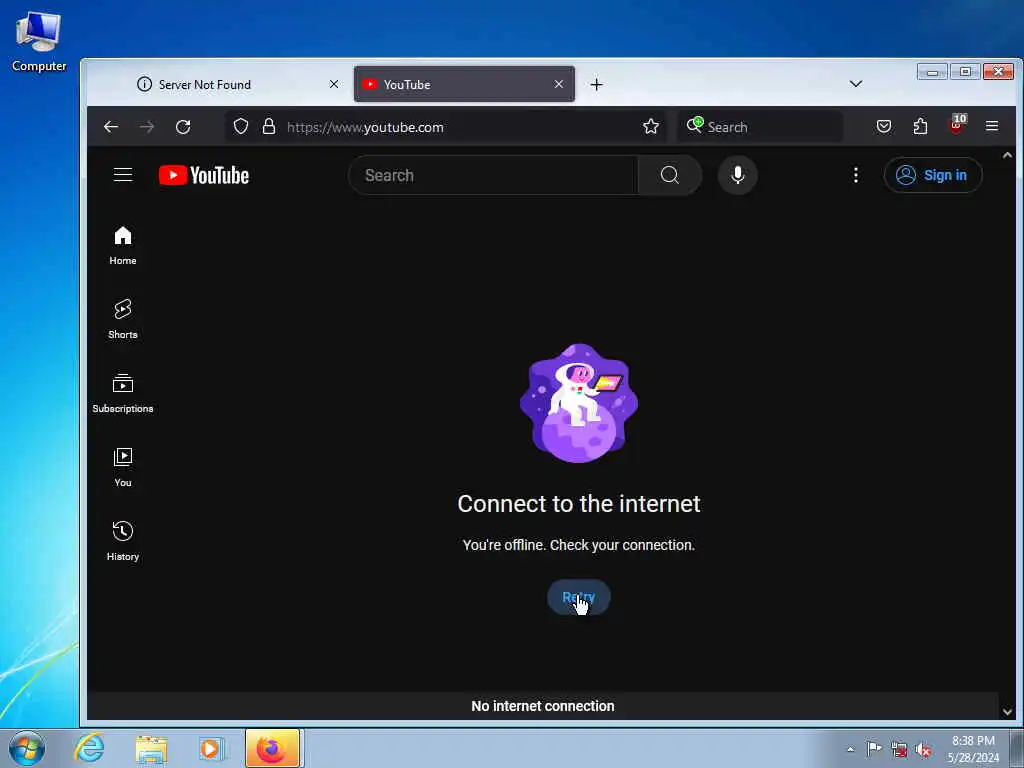The image size is (1024, 768).
Task: Open Save to Pocket icon
Action: pos(884,127)
